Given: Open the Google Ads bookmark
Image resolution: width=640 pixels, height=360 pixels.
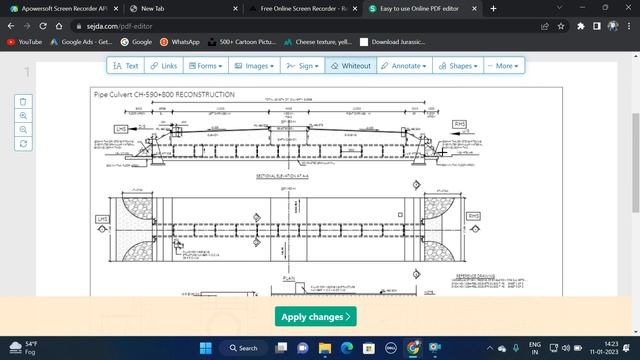Looking at the screenshot, I should pos(81,42).
